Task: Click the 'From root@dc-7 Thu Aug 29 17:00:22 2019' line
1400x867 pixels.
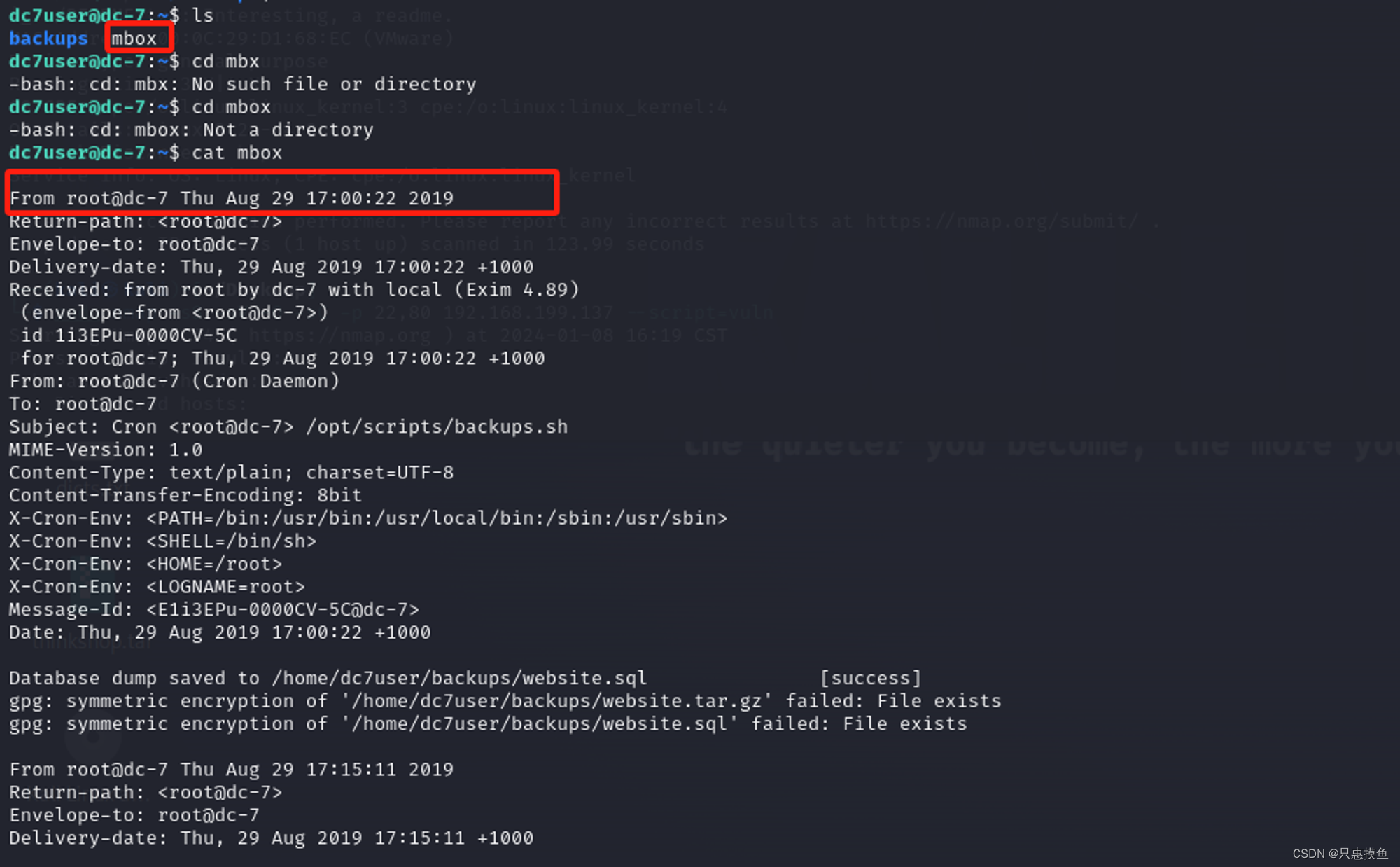Action: click(x=232, y=198)
